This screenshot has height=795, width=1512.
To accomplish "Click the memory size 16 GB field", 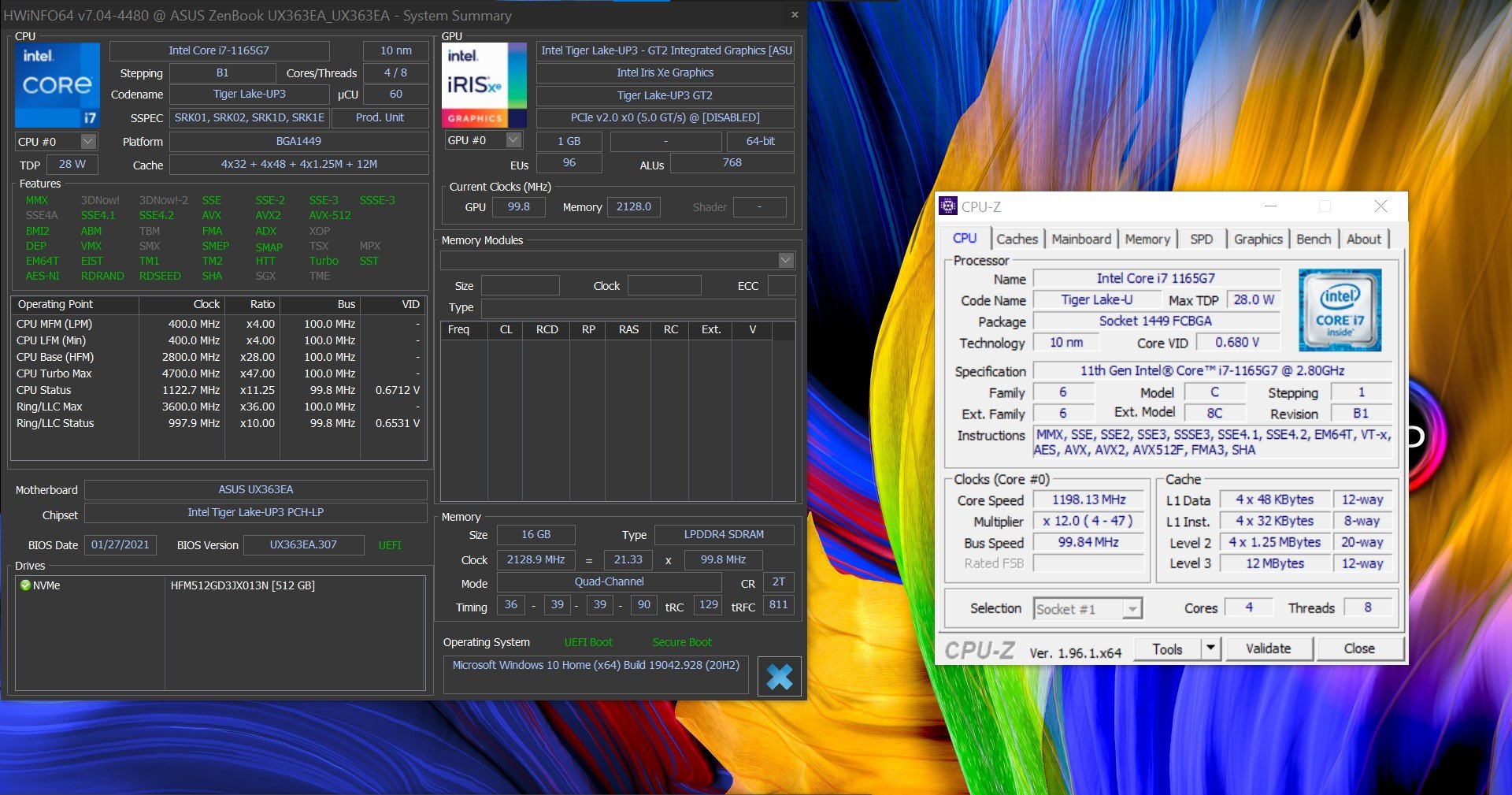I will [x=536, y=534].
